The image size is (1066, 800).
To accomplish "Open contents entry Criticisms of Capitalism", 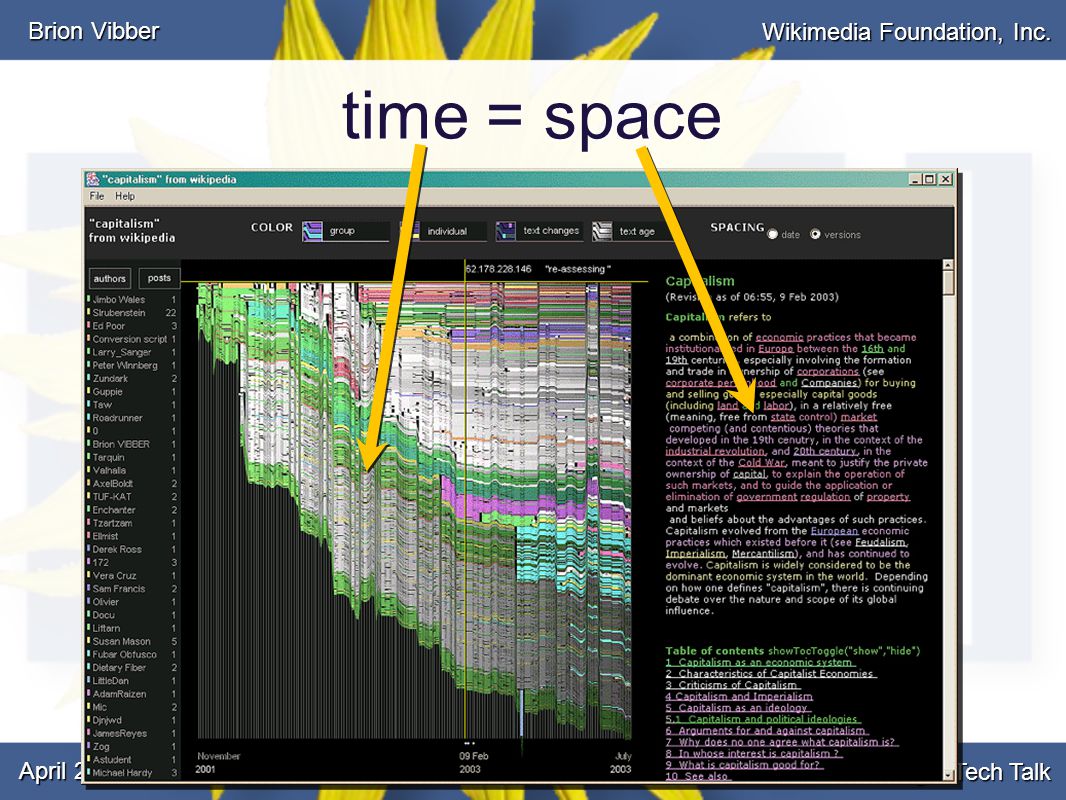I will click(733, 685).
